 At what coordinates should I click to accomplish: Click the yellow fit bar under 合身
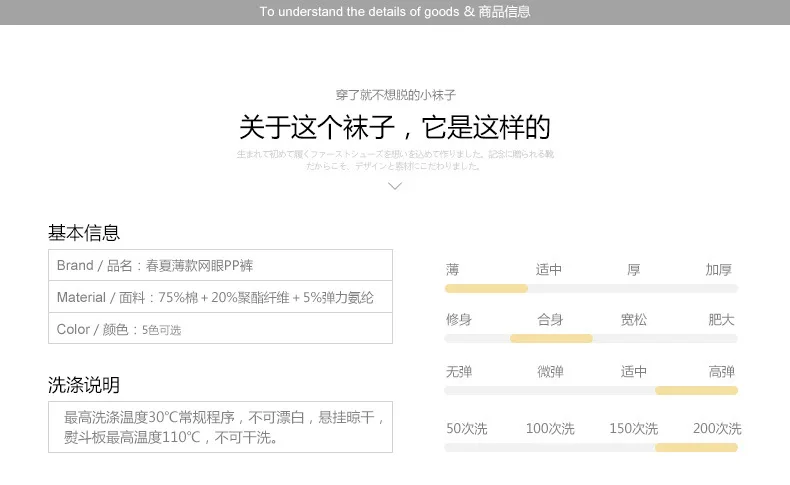pyautogui.click(x=551, y=338)
